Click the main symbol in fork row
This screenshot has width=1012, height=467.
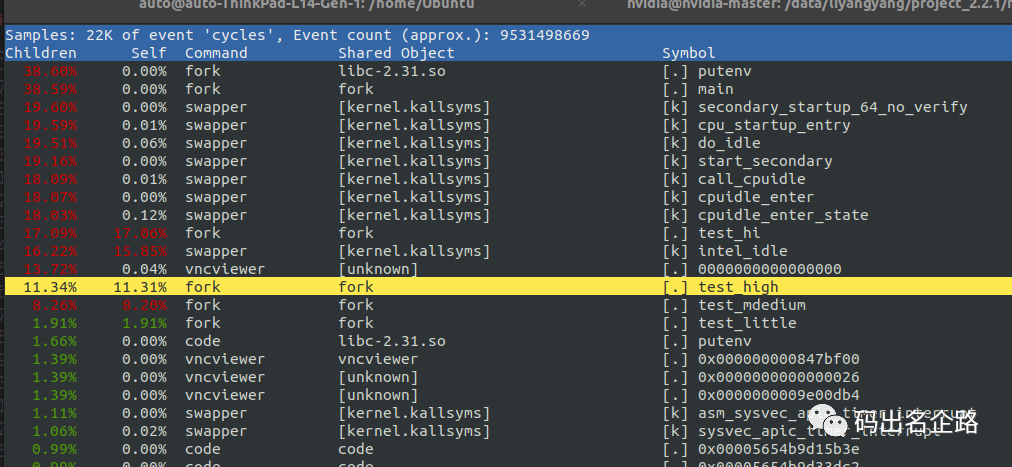click(716, 89)
